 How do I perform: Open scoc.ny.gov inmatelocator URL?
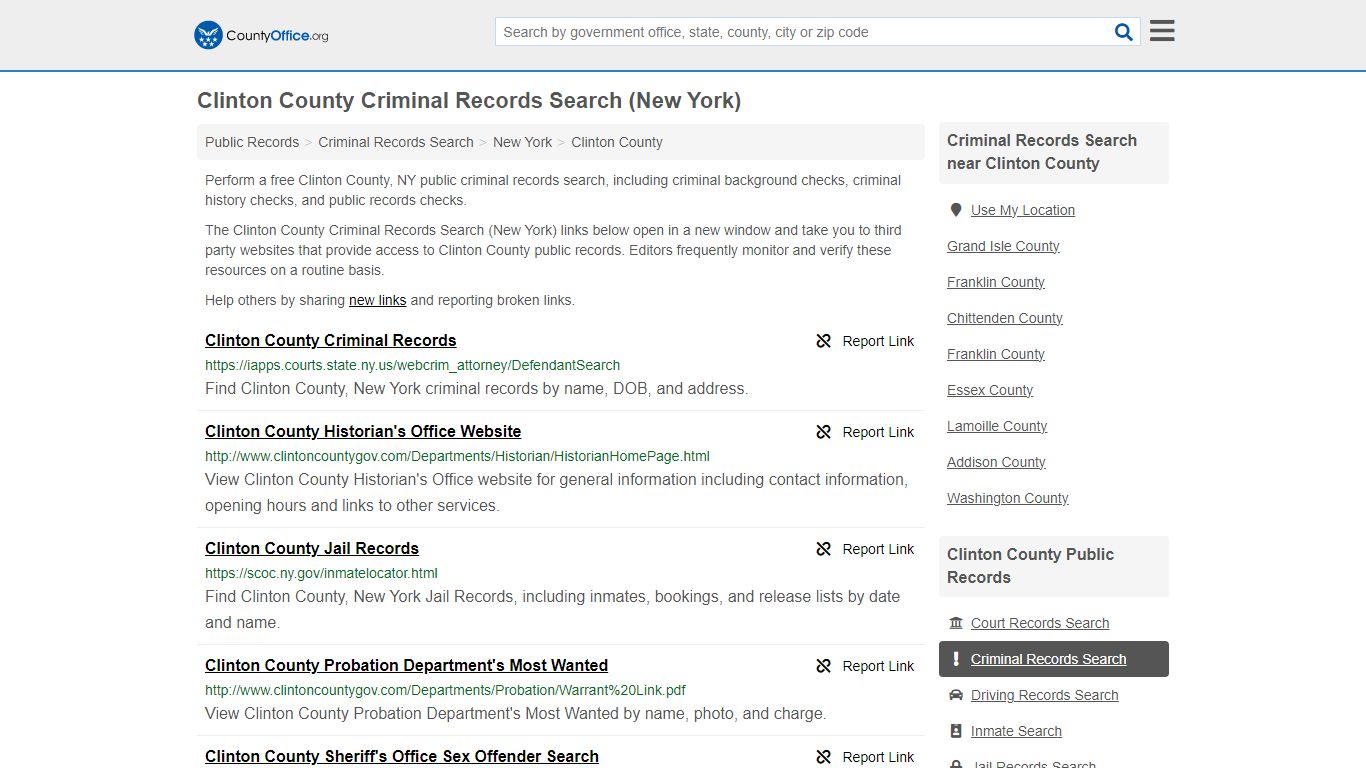point(321,573)
